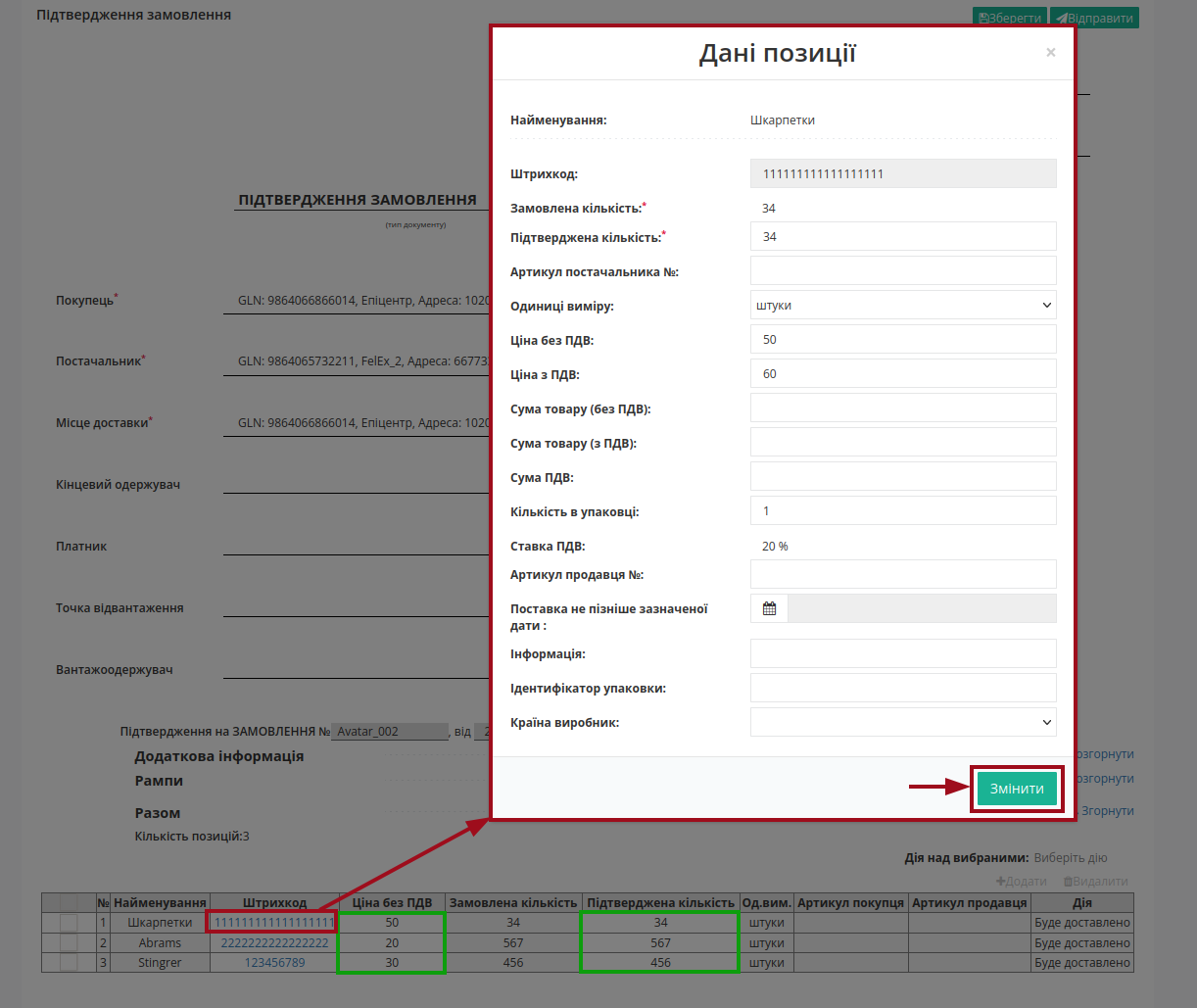Click the Артикул постачальника № field

click(903, 270)
